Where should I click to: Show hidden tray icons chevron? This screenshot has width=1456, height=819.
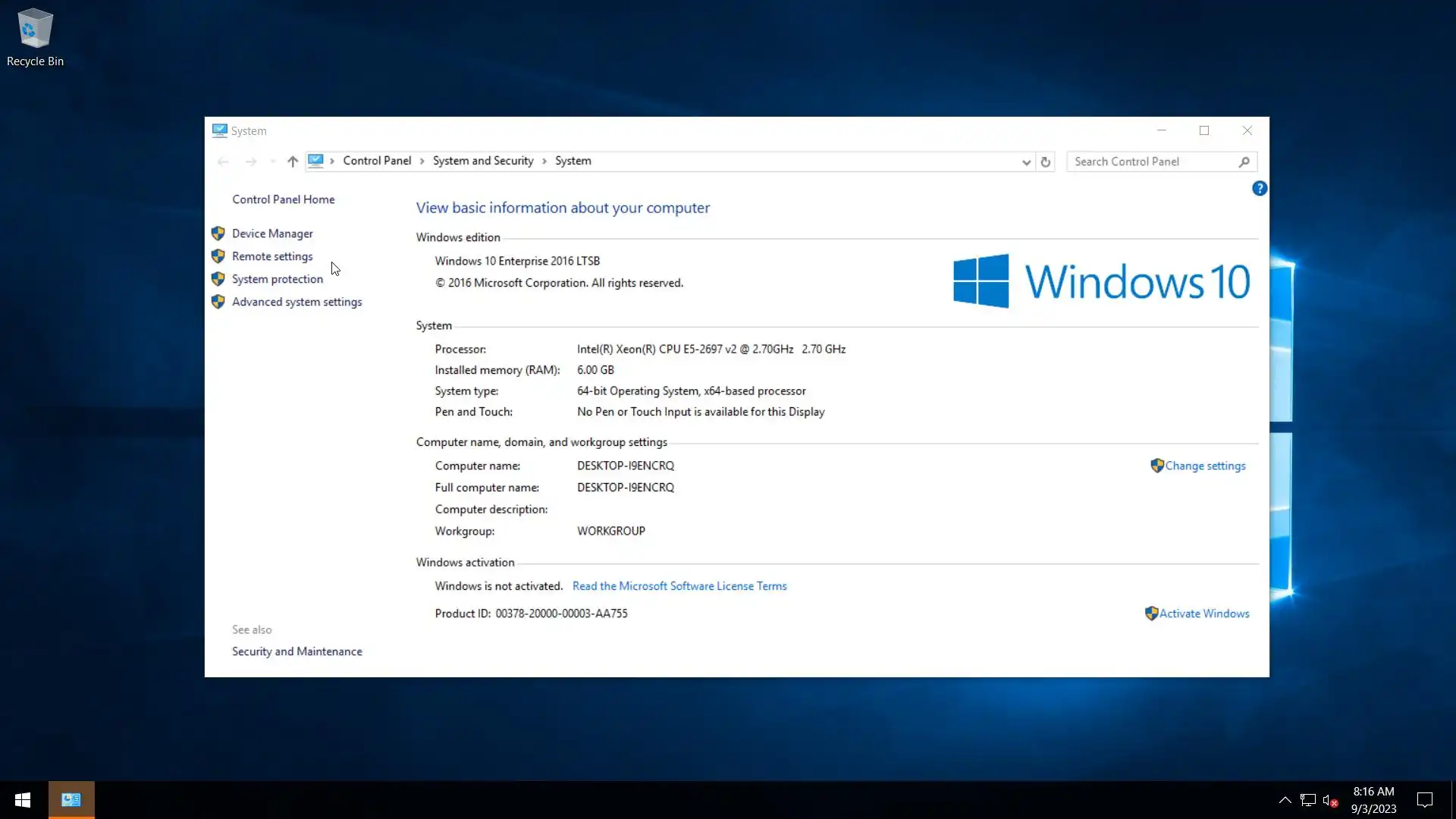click(x=1285, y=800)
